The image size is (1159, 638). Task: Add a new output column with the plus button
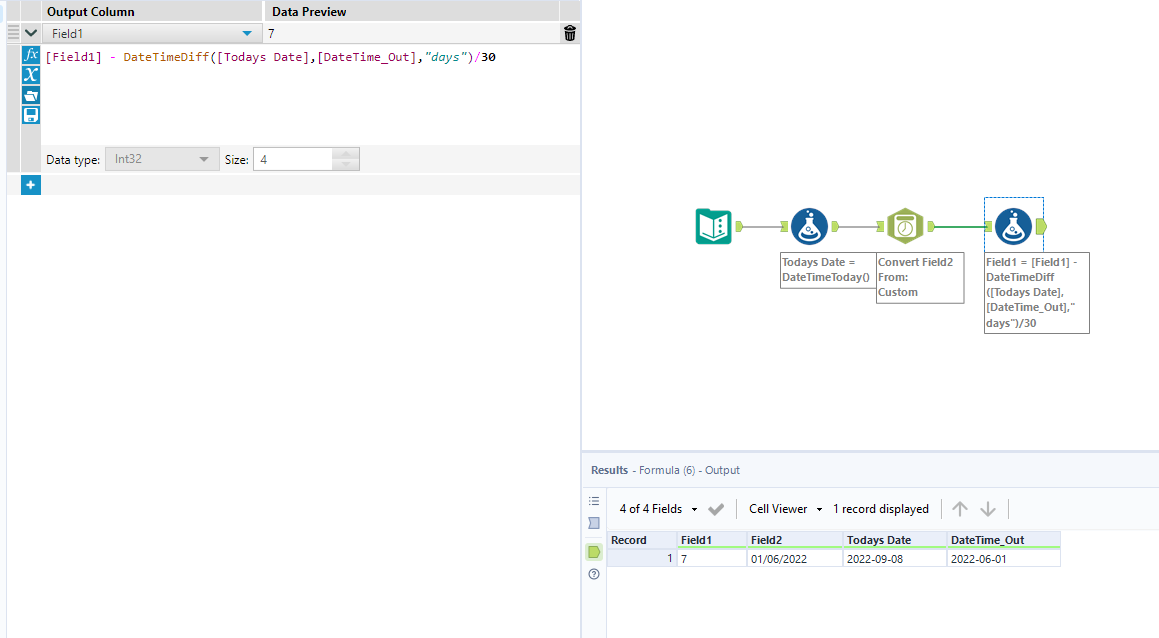(x=30, y=184)
